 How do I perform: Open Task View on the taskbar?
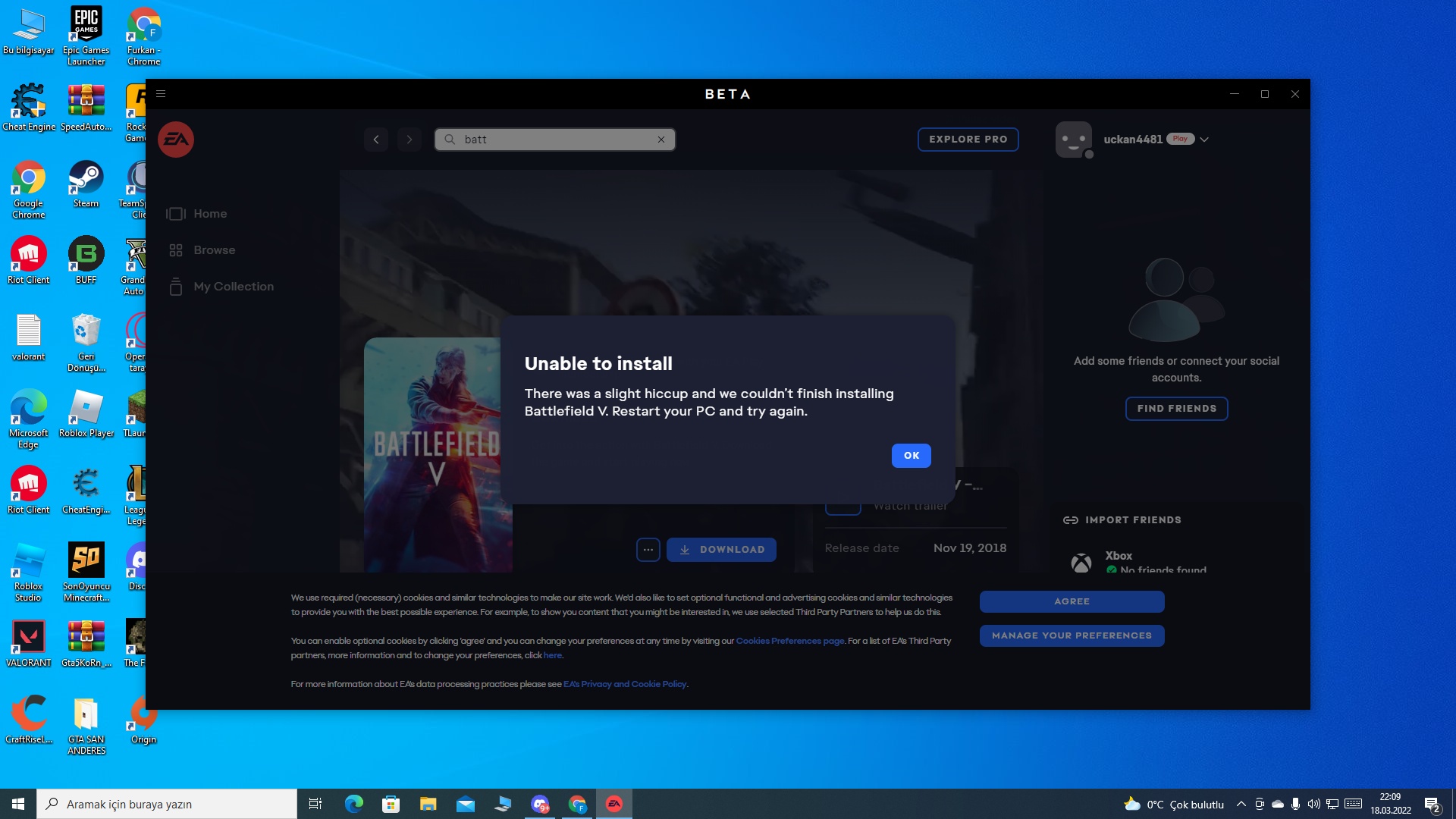(x=315, y=804)
